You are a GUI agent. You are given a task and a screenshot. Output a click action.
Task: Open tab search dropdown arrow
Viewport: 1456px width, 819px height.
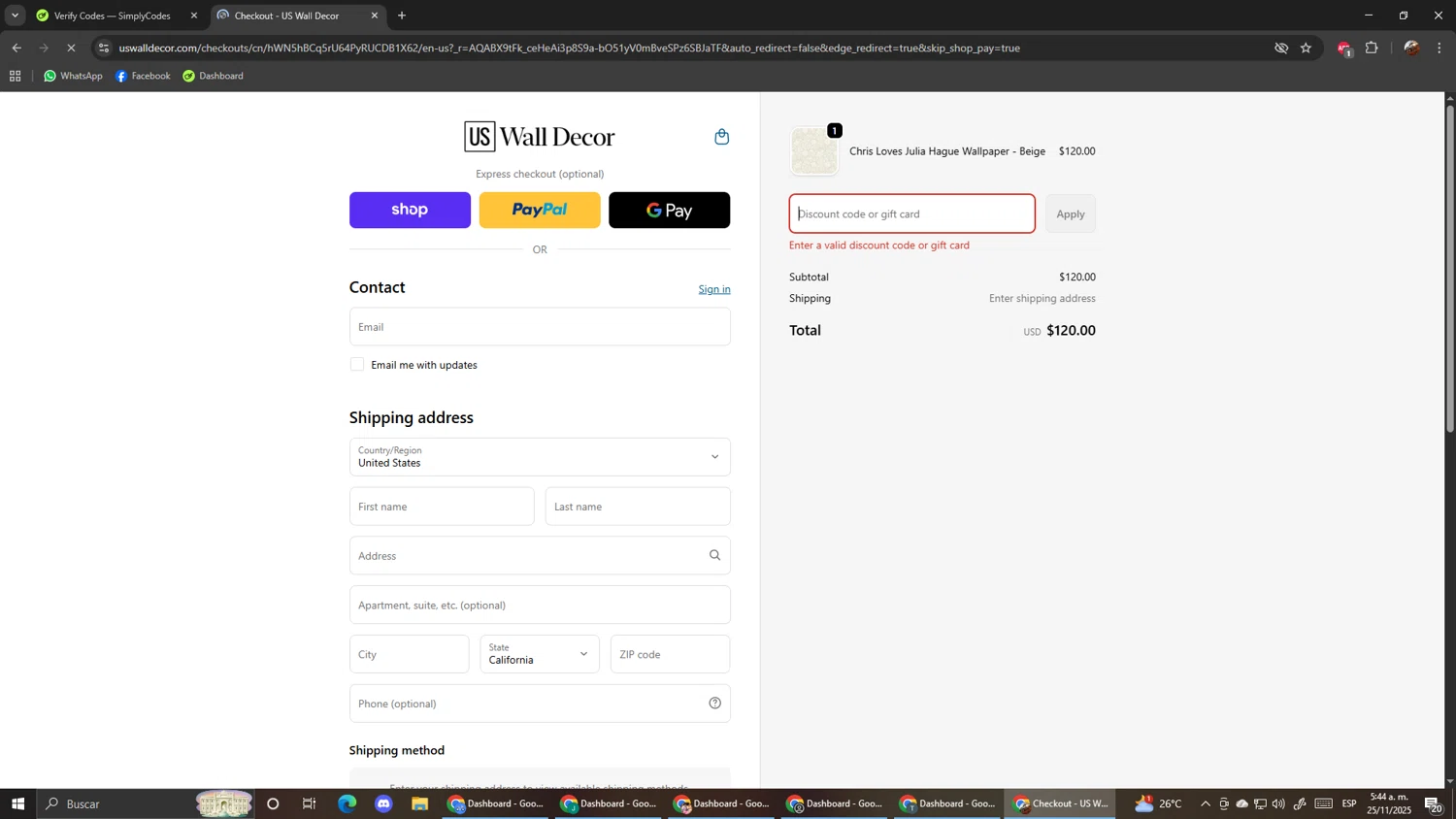15,16
